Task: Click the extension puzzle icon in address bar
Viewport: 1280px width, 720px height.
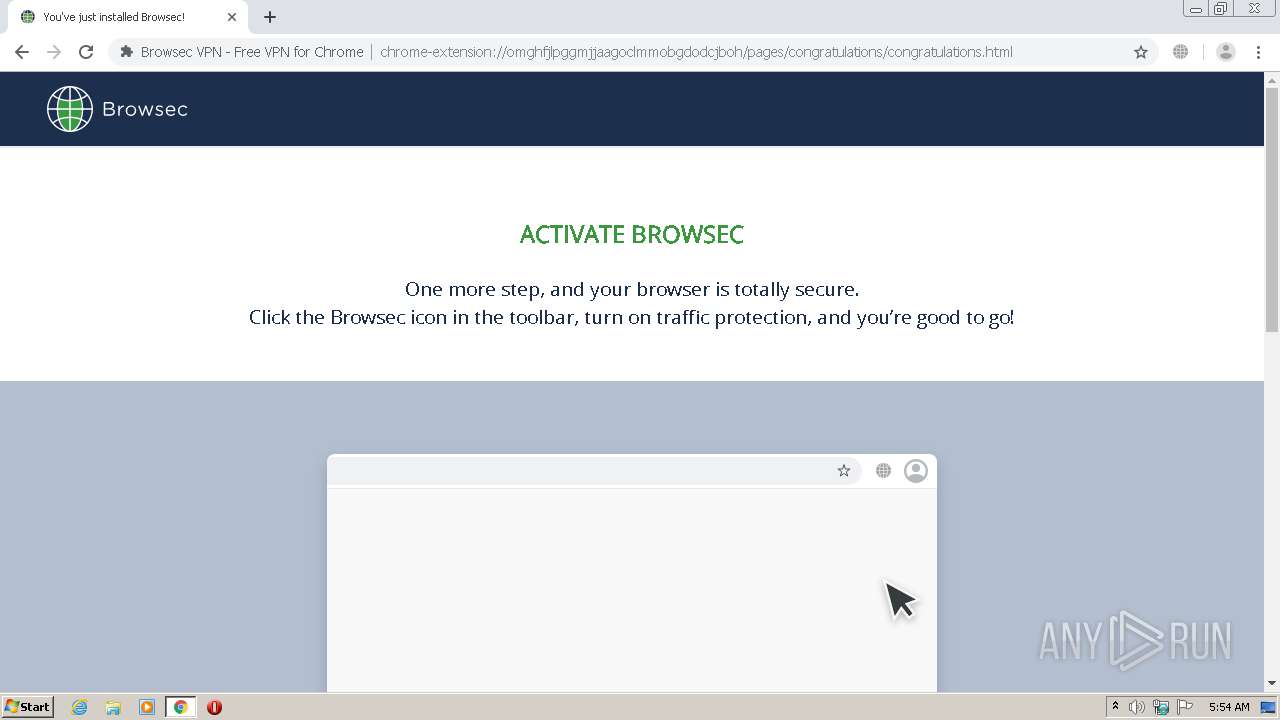Action: click(x=127, y=52)
